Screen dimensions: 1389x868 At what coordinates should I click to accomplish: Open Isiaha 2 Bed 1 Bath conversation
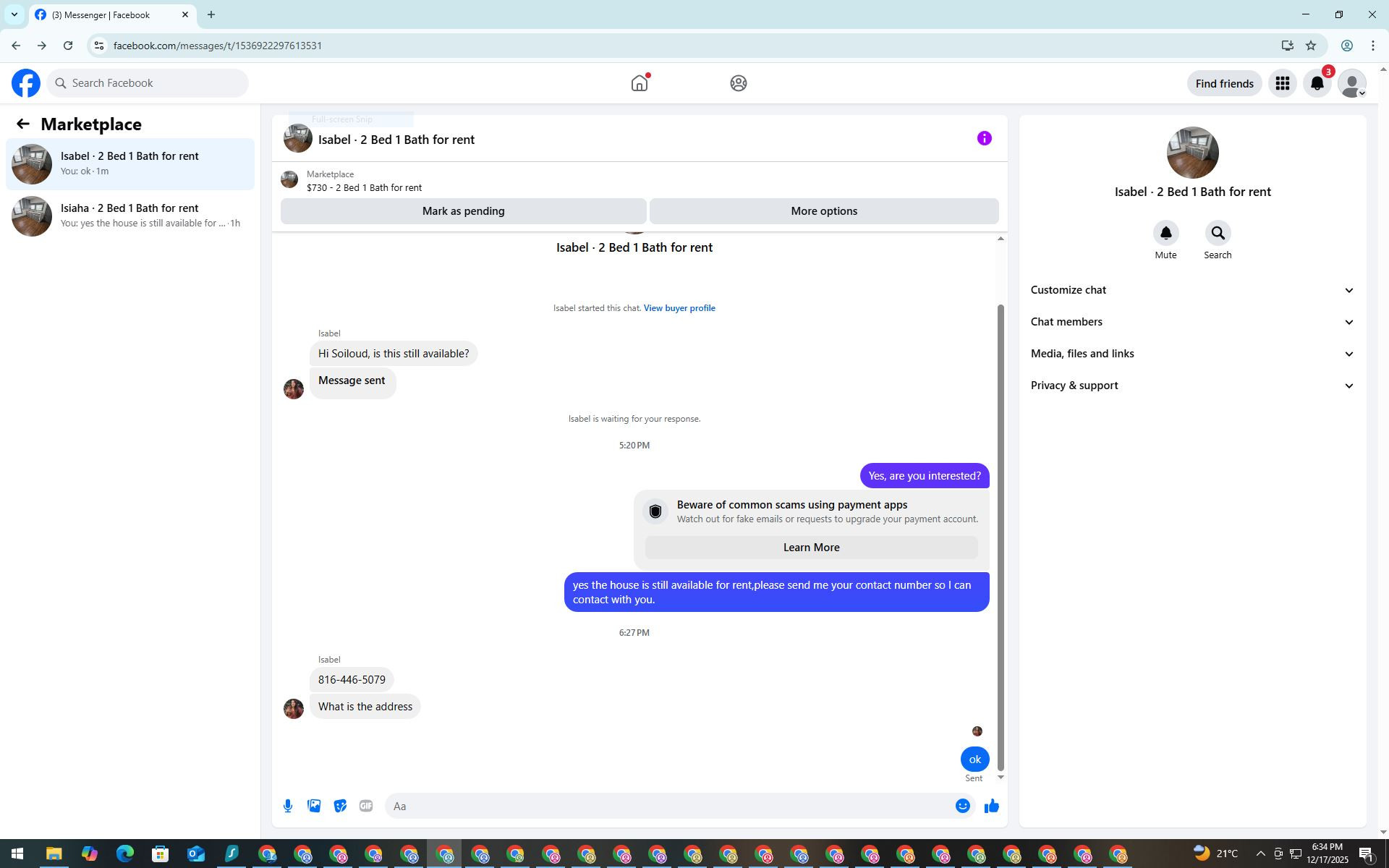130,216
